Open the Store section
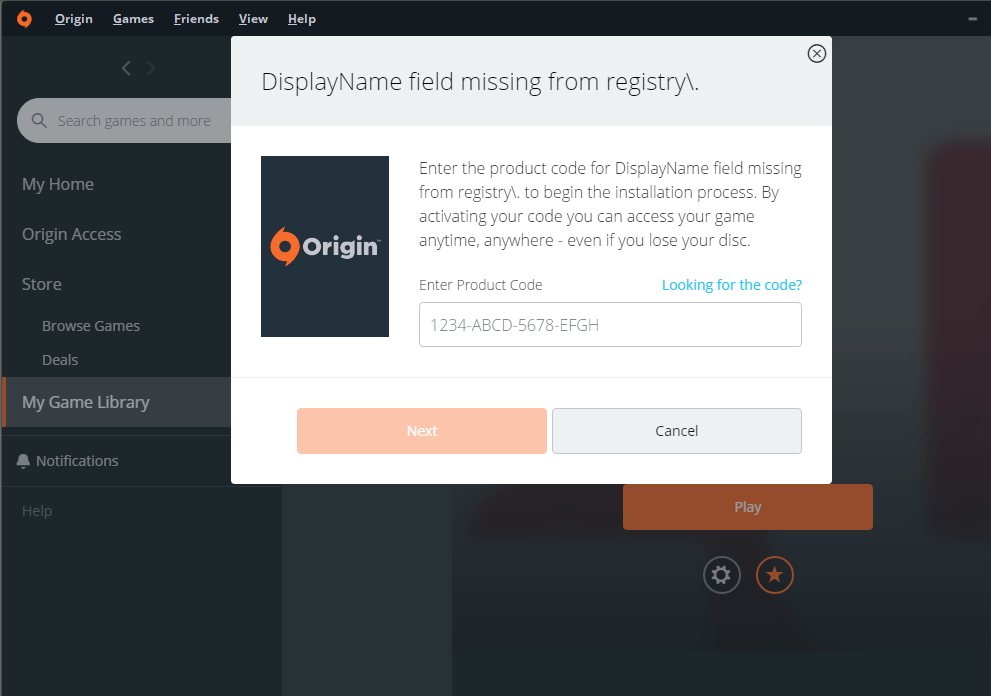Viewport: 991px width, 696px height. [42, 284]
